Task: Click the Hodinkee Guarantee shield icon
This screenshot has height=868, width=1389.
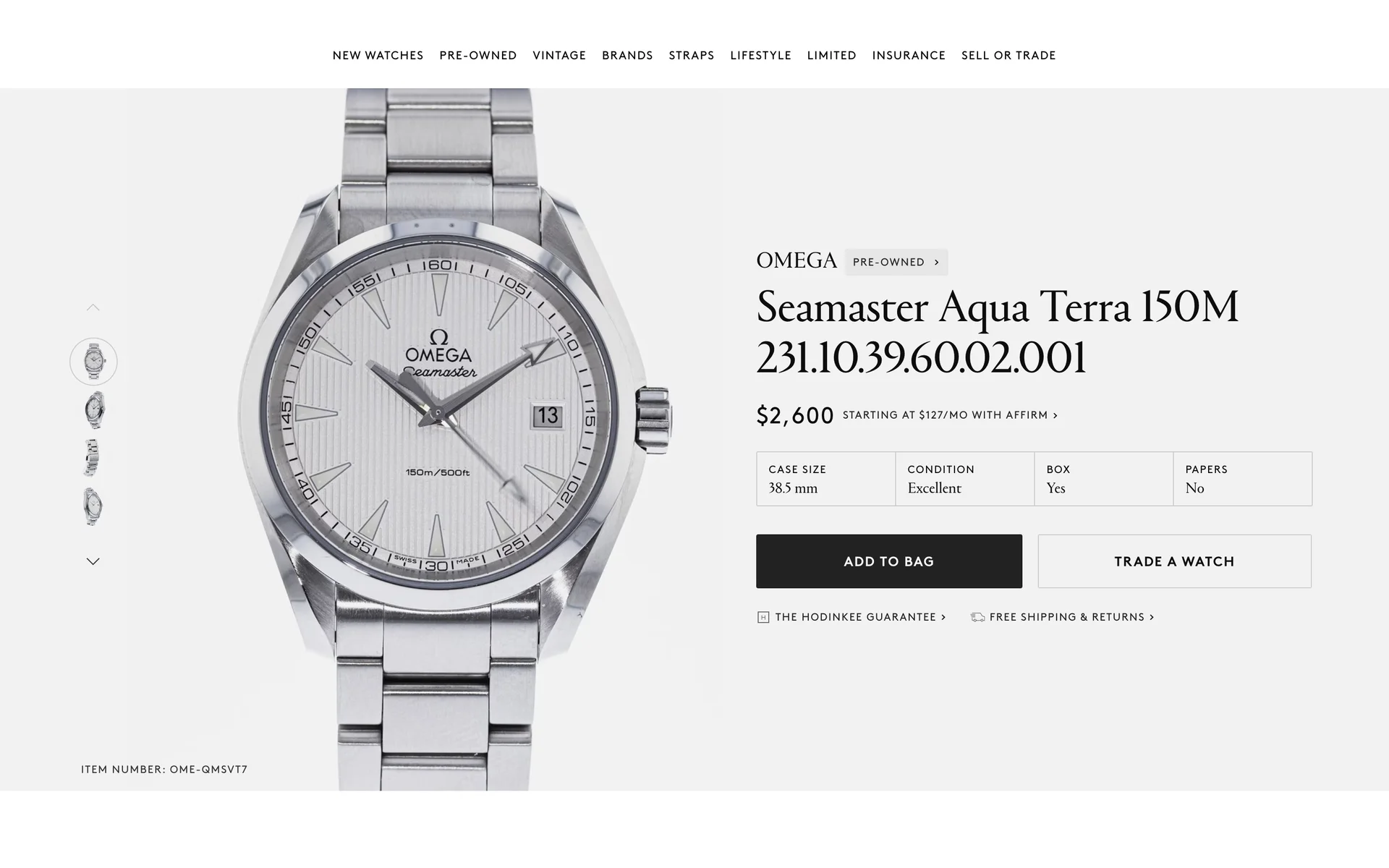Action: click(763, 617)
